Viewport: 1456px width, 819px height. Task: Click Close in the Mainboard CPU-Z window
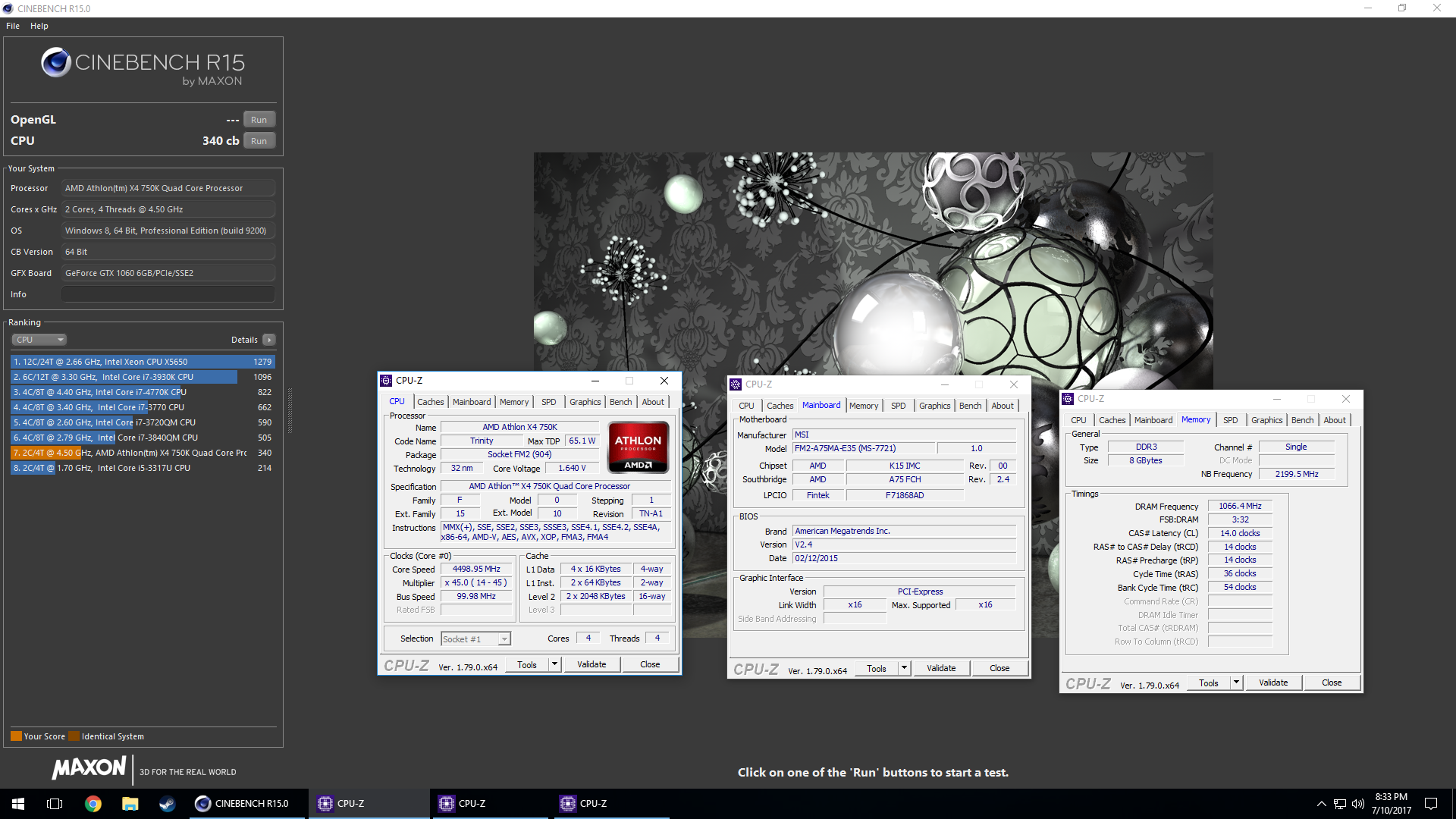click(x=999, y=669)
